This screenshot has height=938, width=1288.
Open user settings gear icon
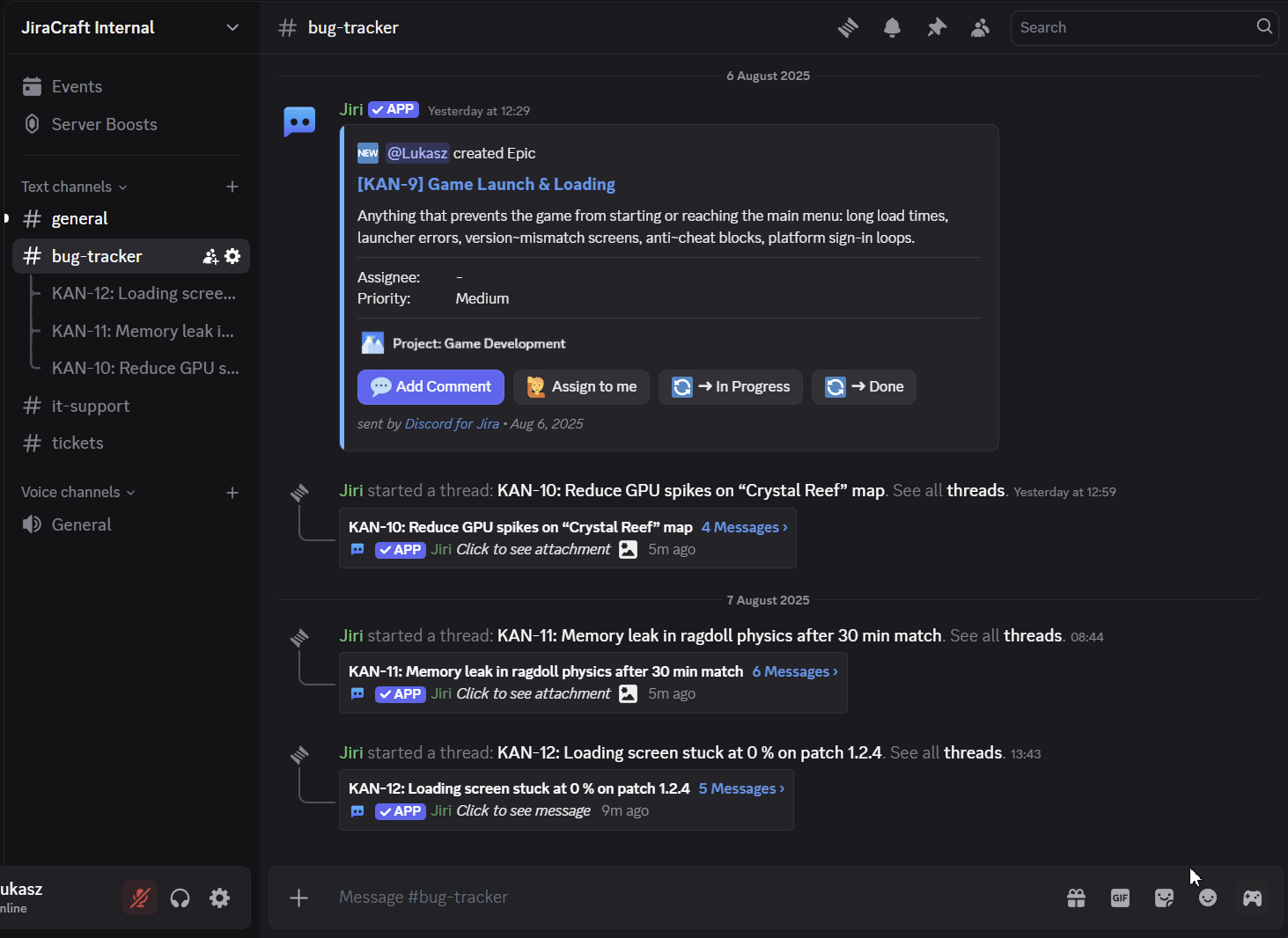(x=220, y=898)
